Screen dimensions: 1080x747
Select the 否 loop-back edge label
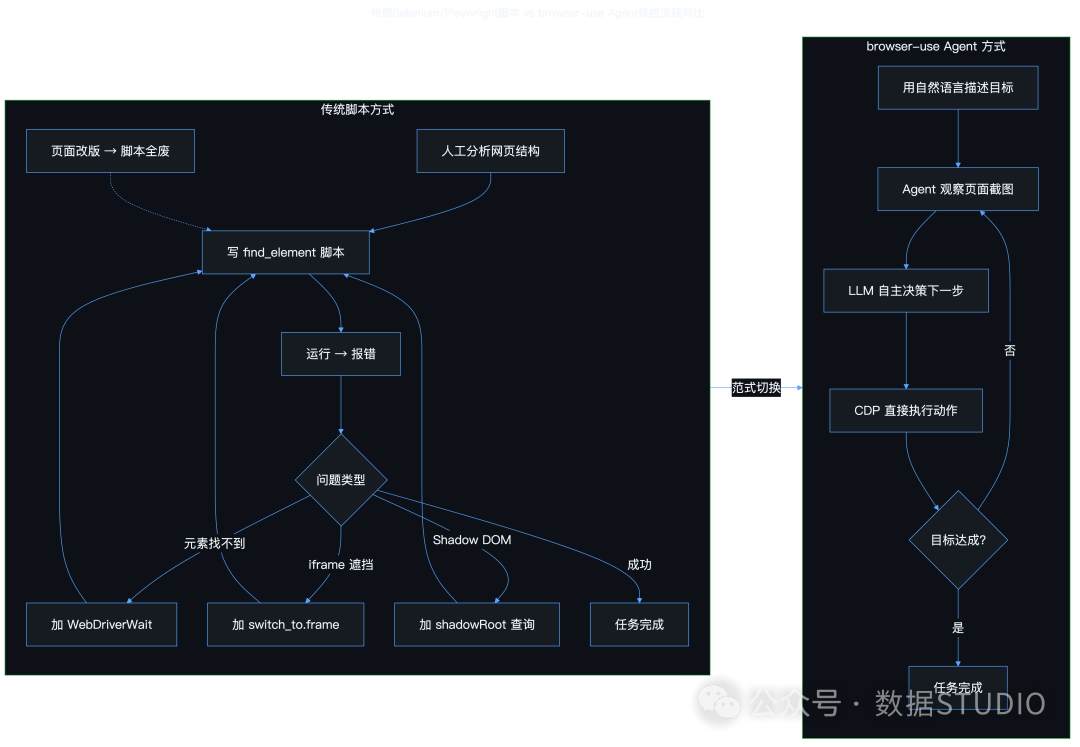[1010, 350]
